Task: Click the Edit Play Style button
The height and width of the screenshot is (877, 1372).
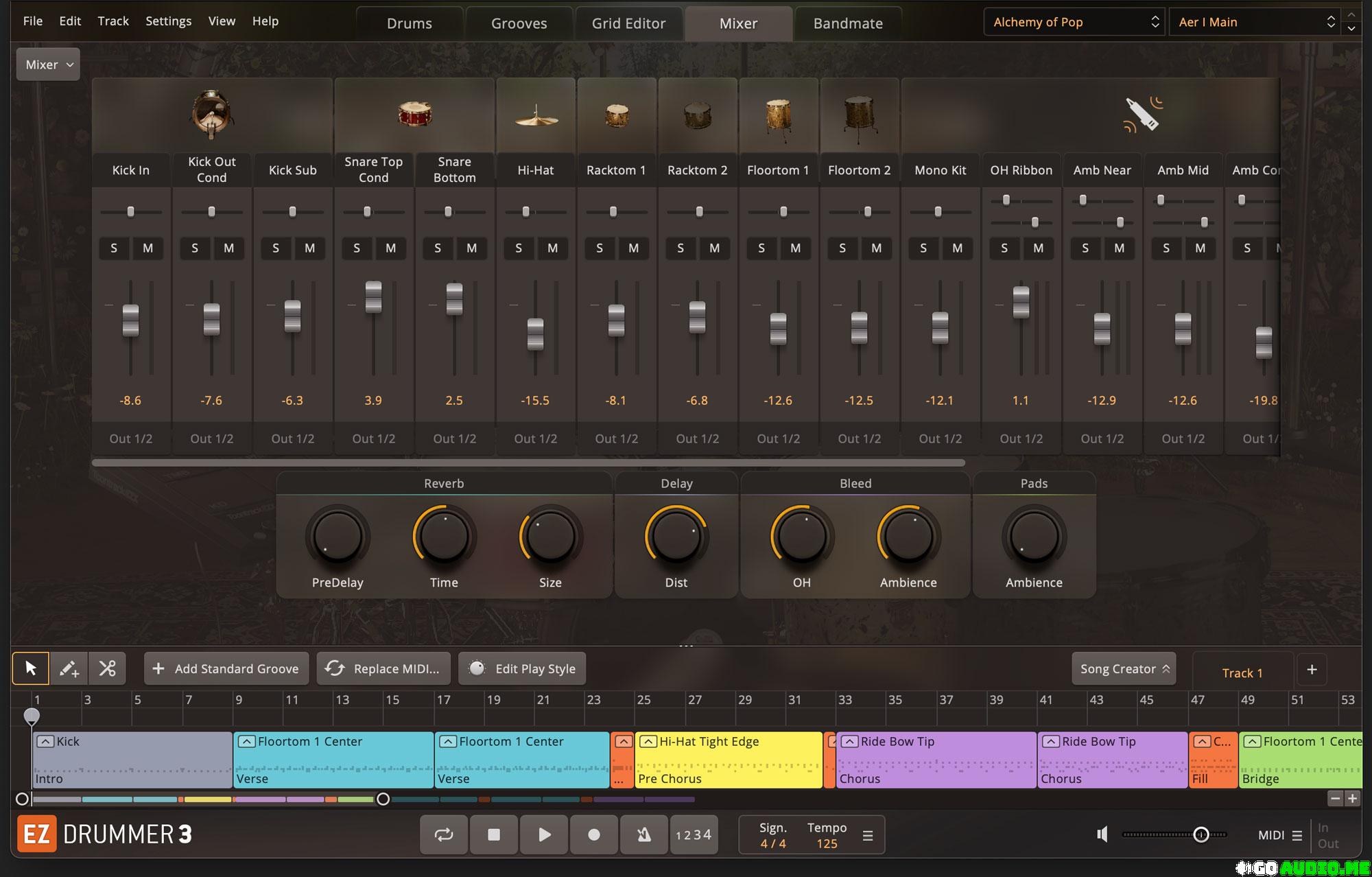Action: (522, 668)
